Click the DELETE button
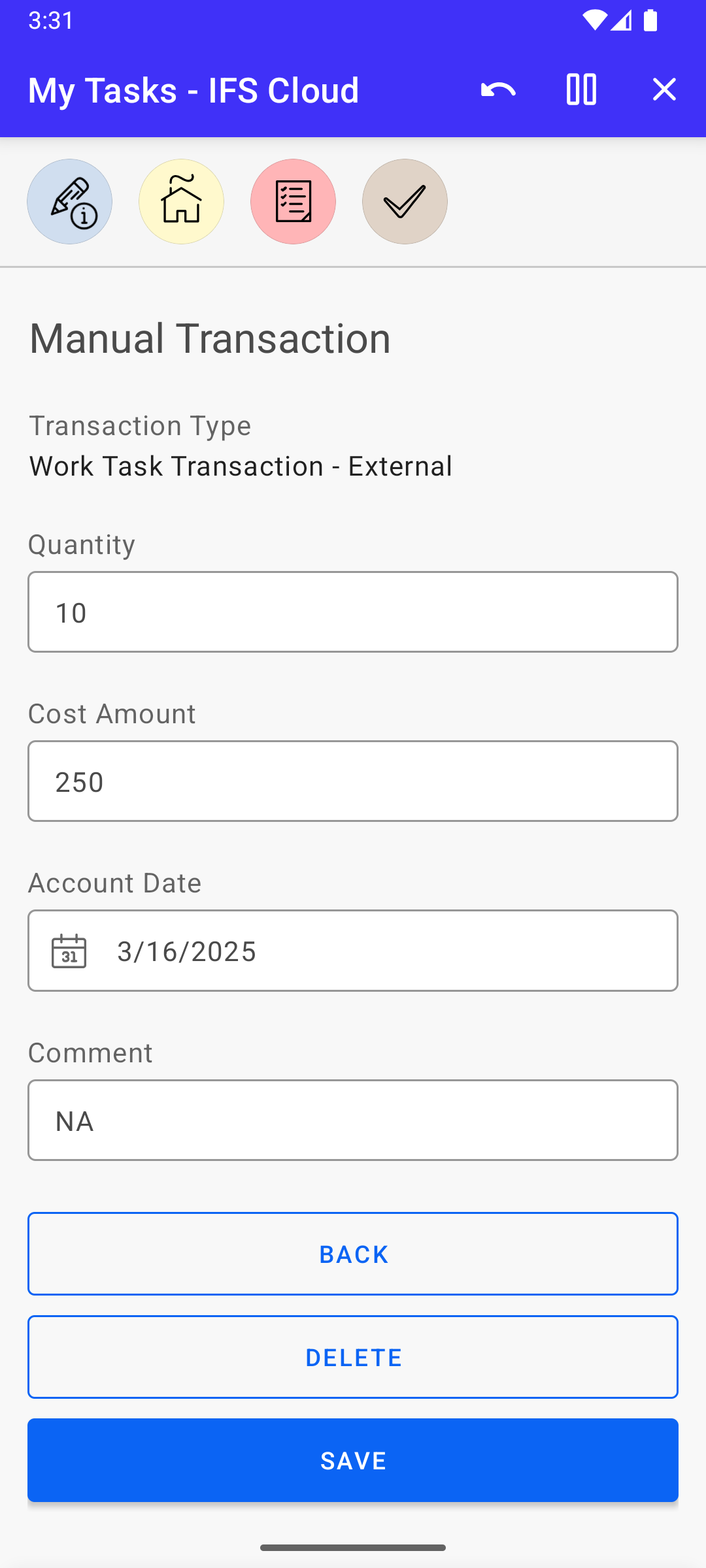 tap(353, 1358)
